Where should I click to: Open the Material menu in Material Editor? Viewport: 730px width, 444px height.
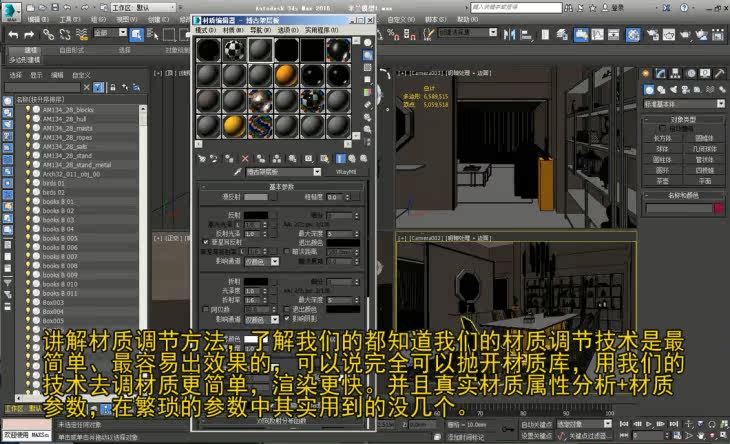[x=233, y=30]
